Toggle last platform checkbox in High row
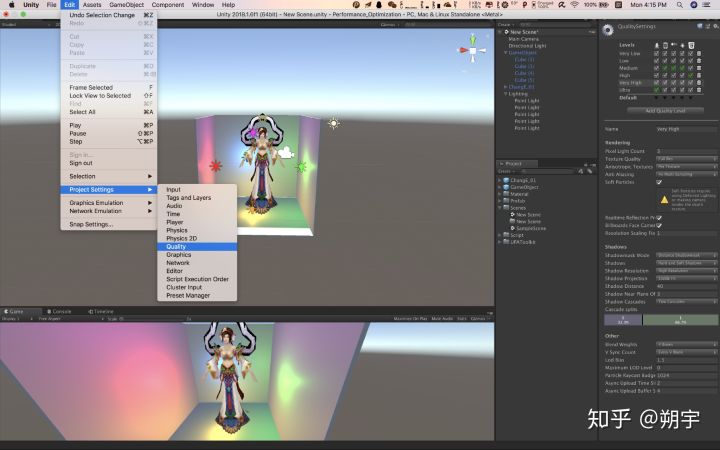 (x=691, y=75)
